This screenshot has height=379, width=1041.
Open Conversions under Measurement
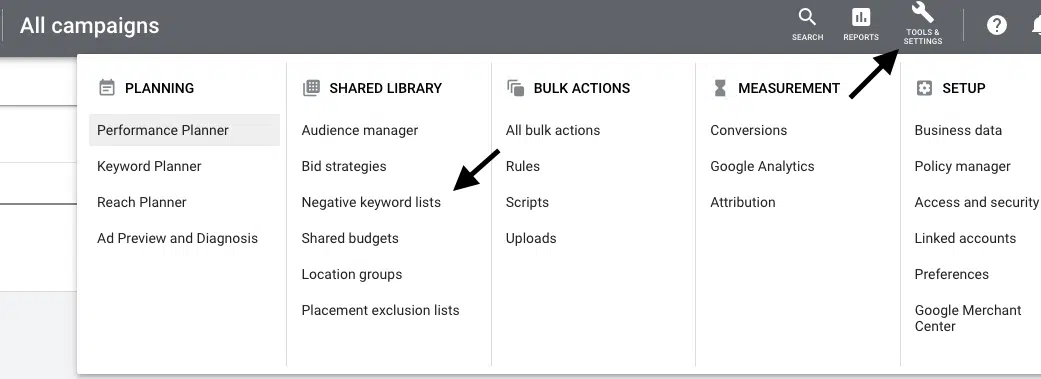748,130
